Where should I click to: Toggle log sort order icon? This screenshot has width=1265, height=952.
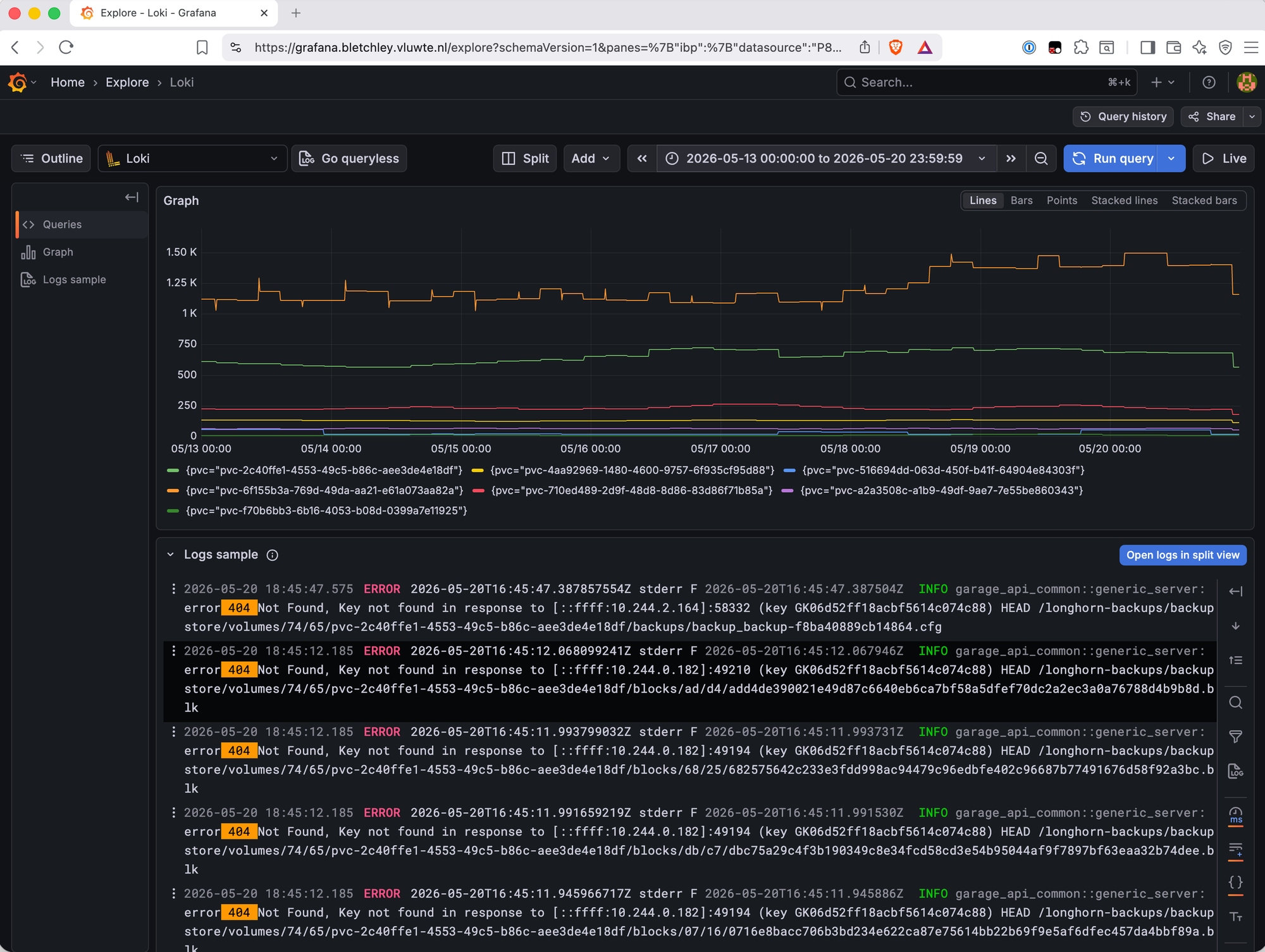pos(1235,660)
